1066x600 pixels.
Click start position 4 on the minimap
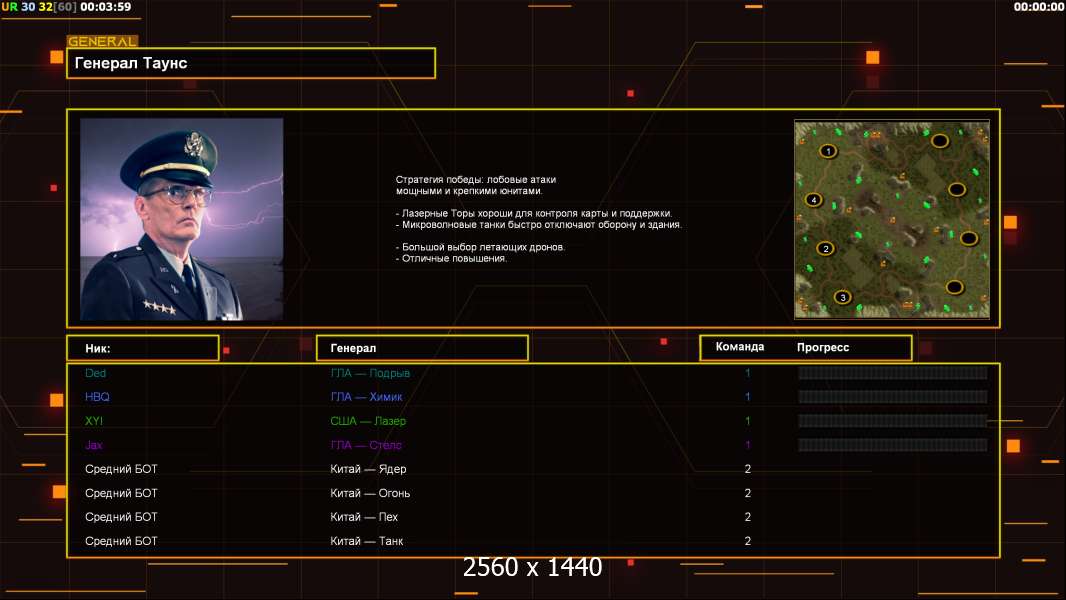point(813,200)
